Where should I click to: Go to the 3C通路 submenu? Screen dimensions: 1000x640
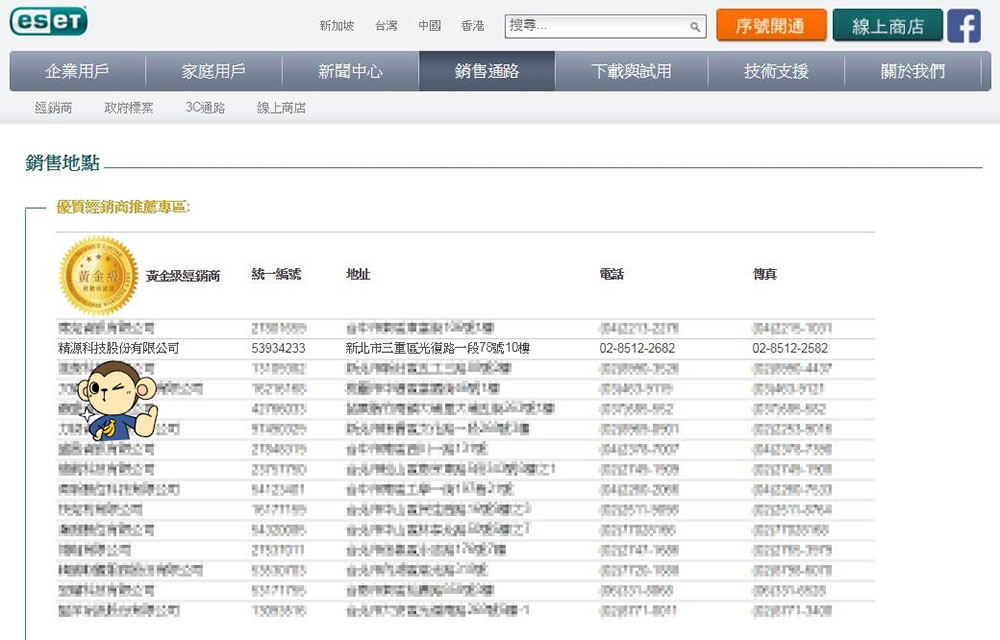point(205,108)
